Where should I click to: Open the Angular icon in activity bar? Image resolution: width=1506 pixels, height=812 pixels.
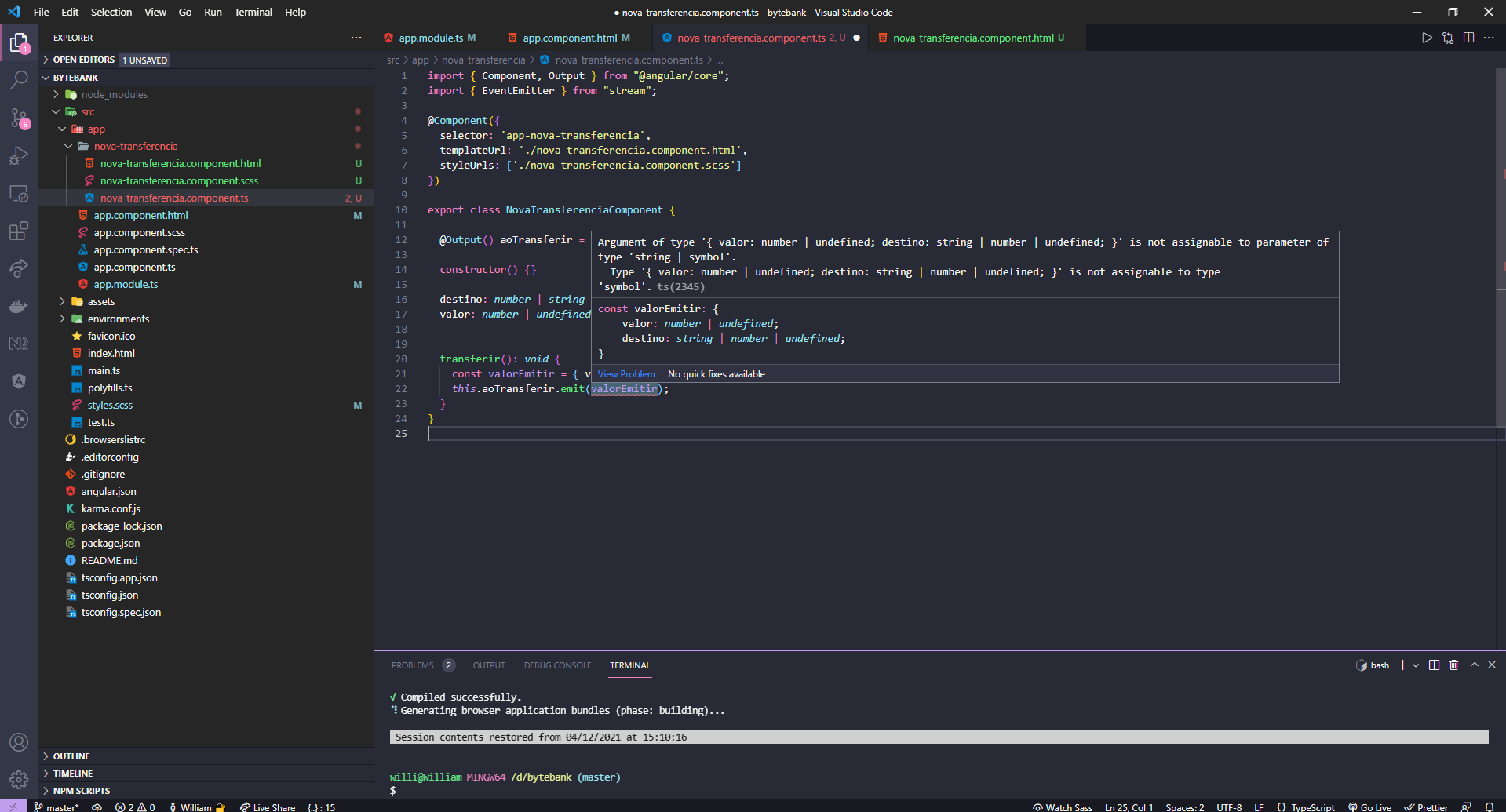19,381
